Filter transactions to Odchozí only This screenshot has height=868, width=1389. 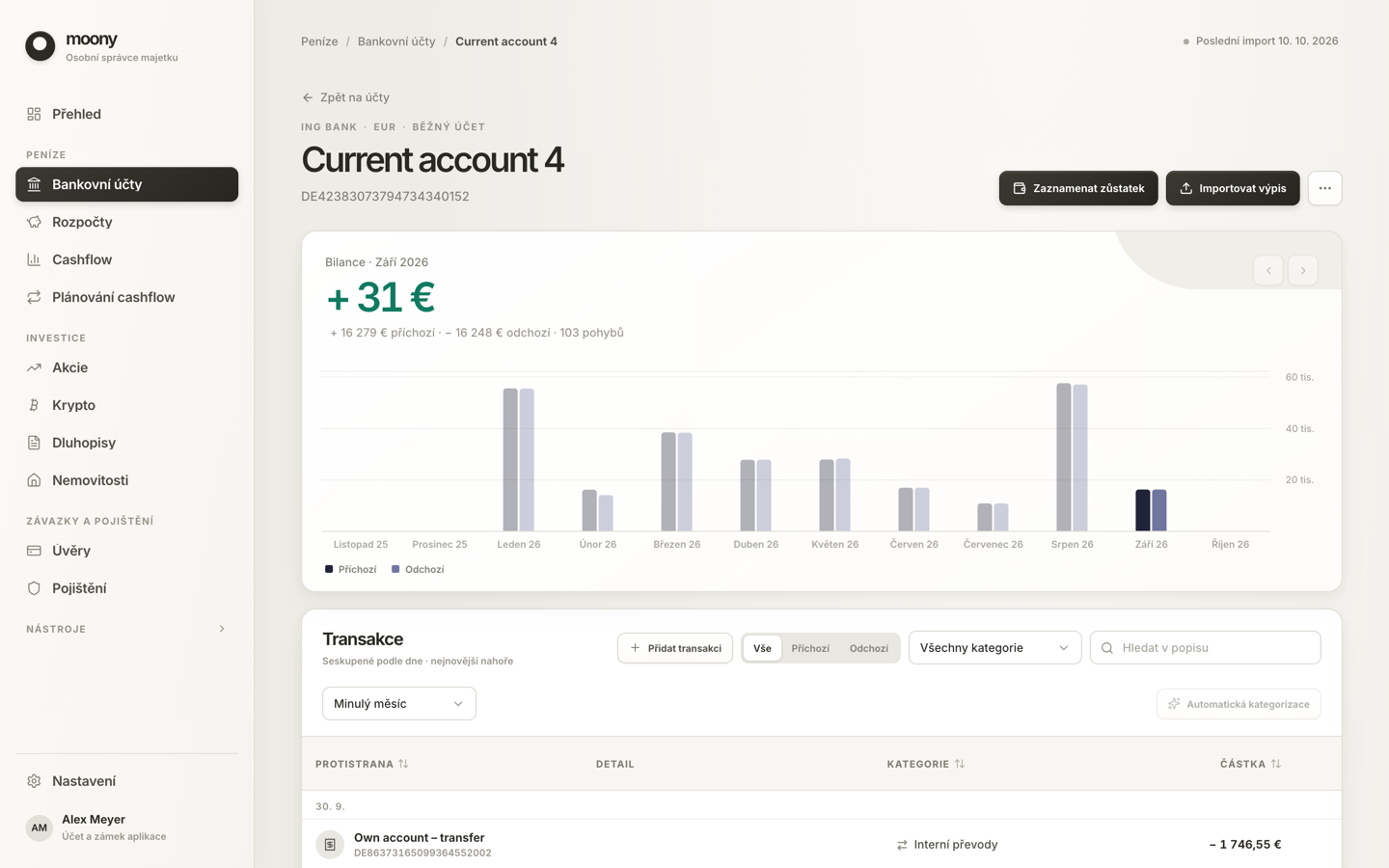pos(869,648)
